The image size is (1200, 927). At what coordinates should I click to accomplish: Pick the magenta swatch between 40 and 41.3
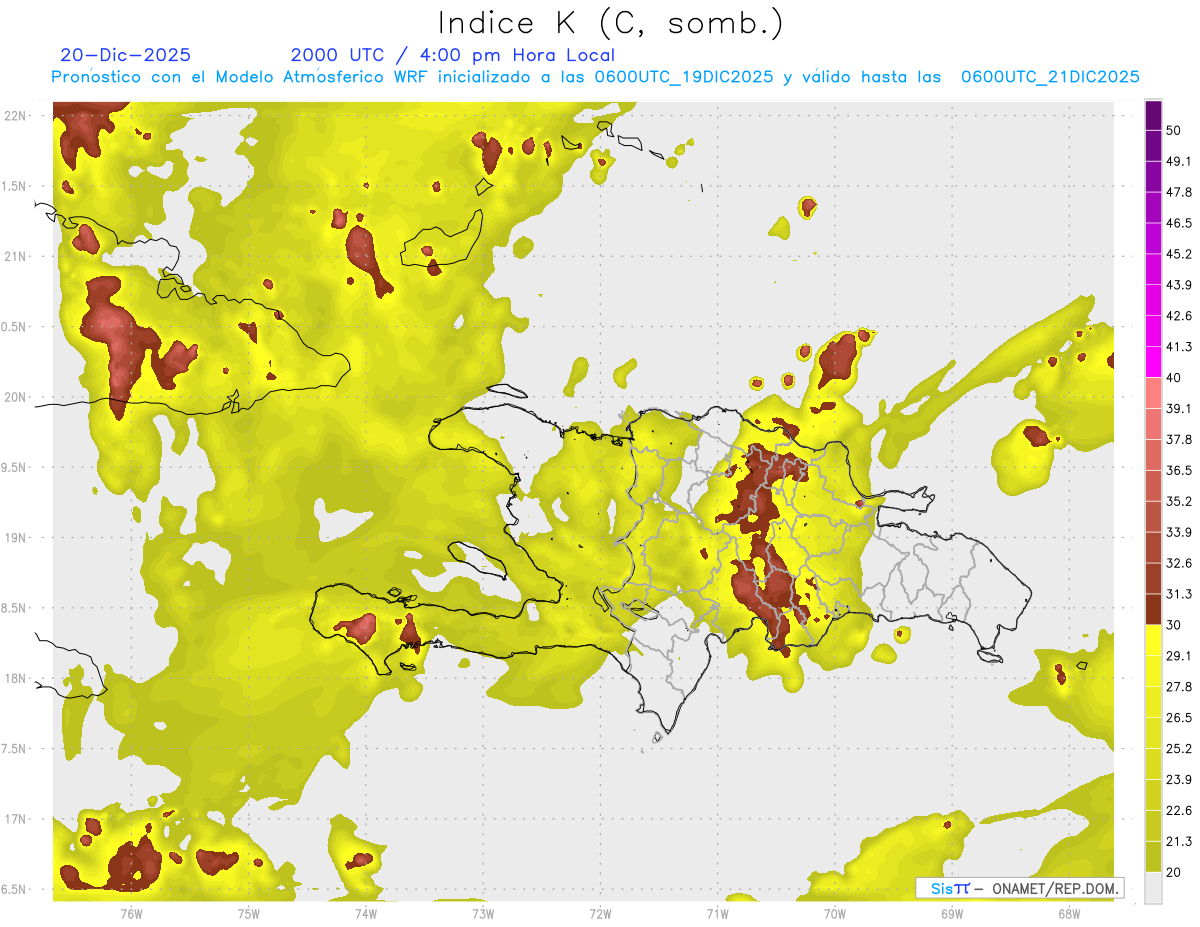[x=1153, y=362]
